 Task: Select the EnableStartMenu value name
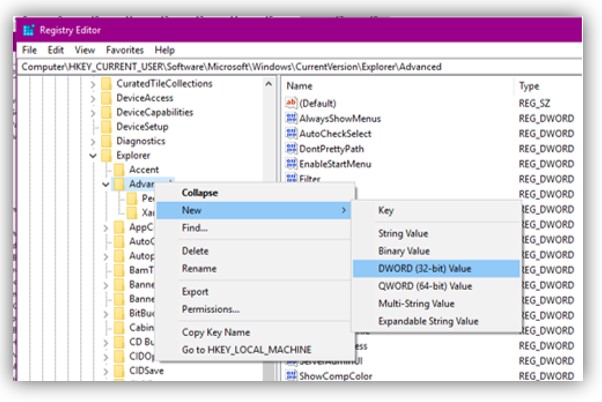coord(335,164)
